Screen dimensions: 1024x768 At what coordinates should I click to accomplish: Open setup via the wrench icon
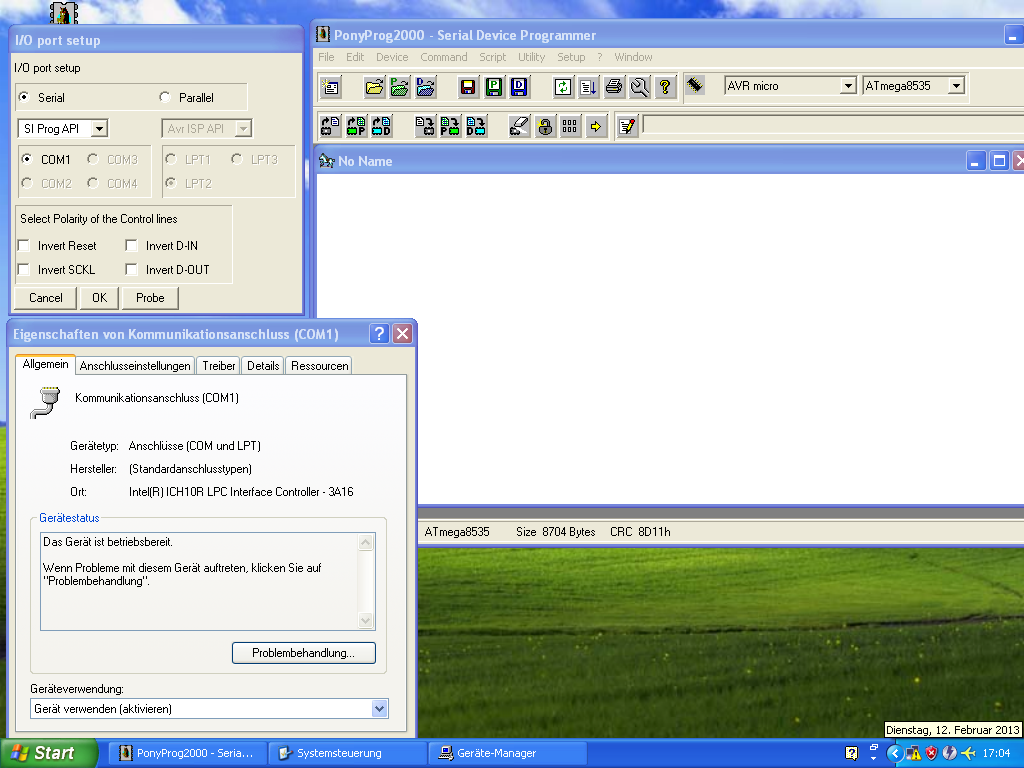[639, 87]
